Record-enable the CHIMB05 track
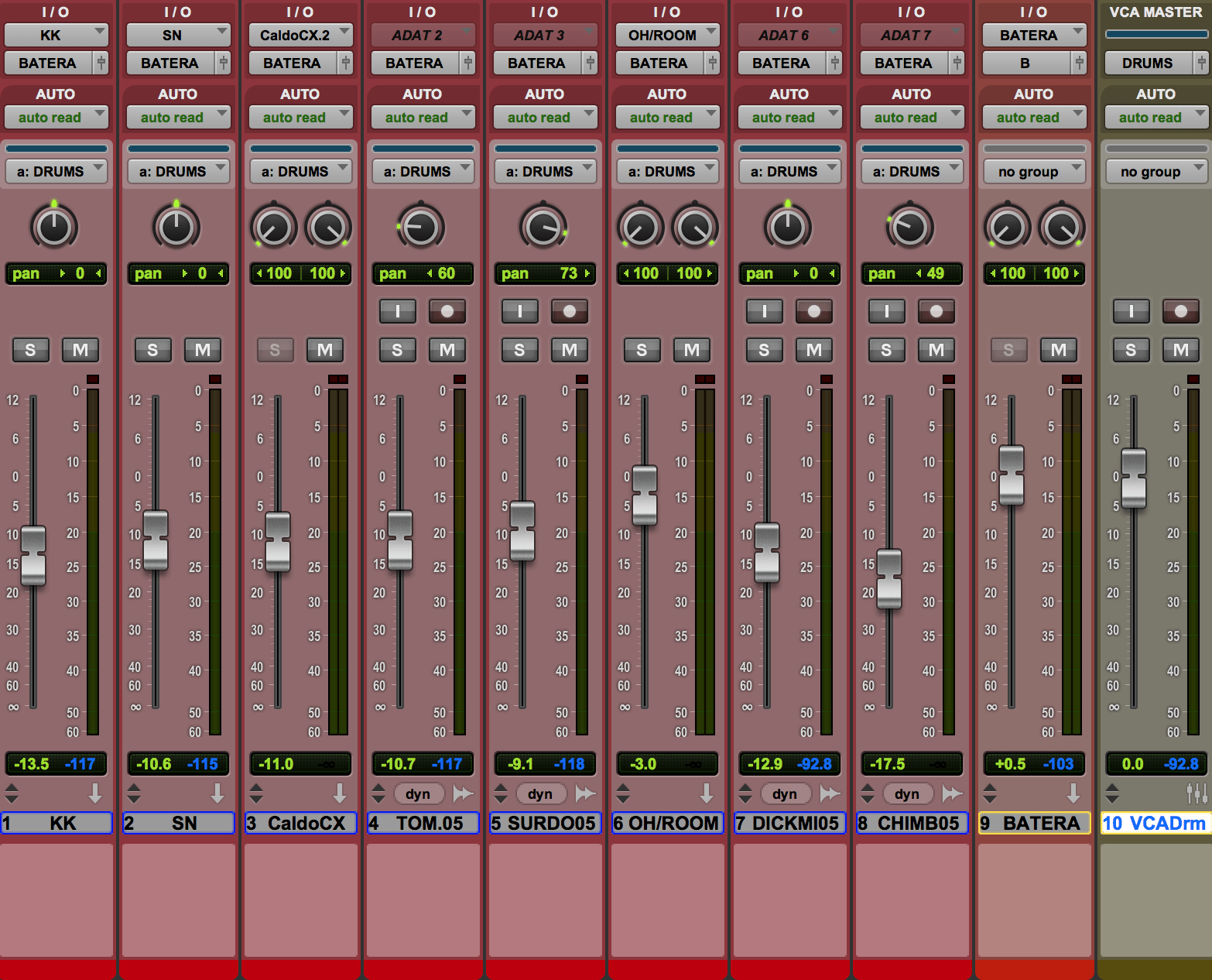1212x980 pixels. [x=936, y=311]
